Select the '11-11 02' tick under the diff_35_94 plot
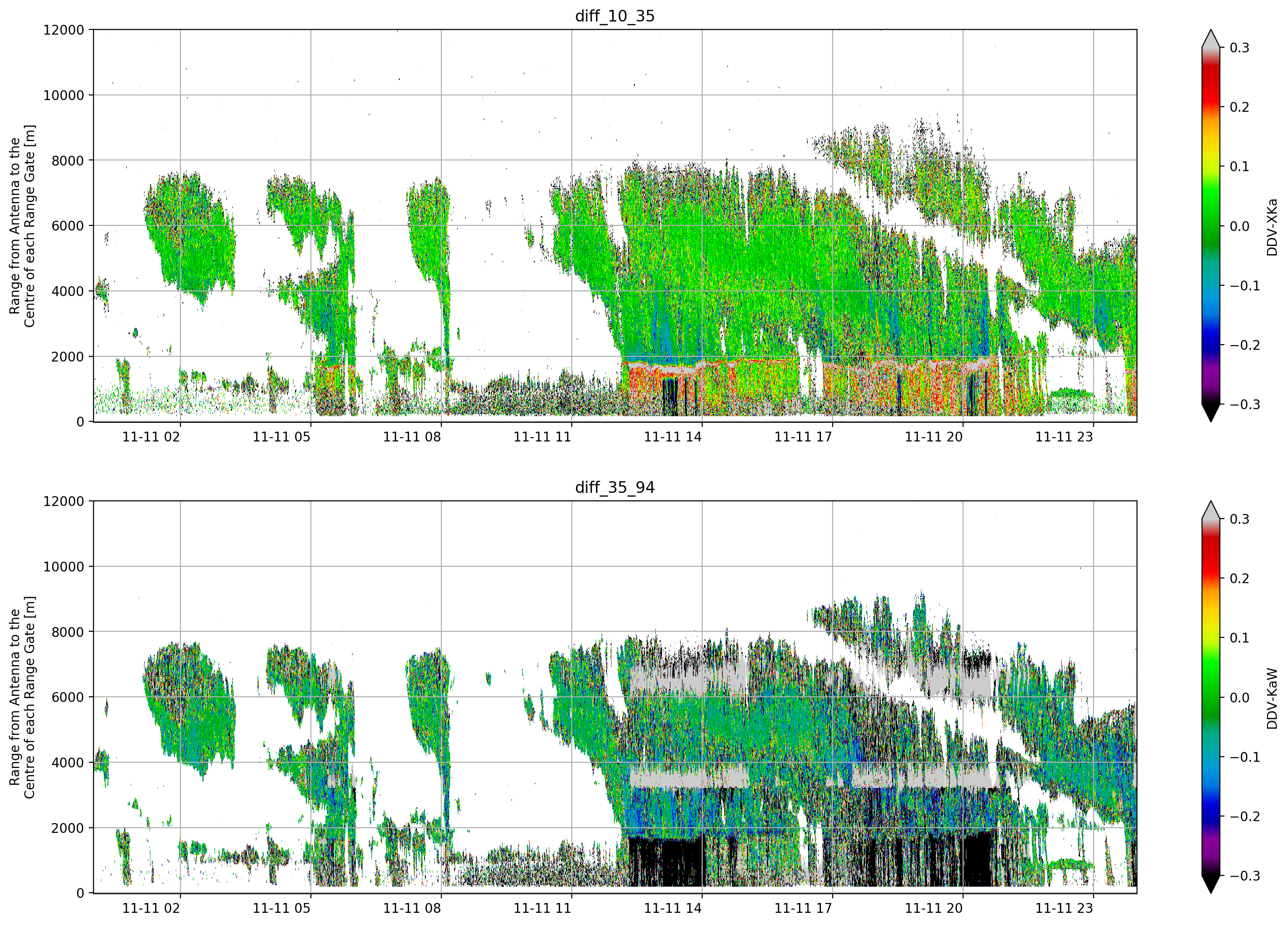The image size is (1288, 925). 151,909
